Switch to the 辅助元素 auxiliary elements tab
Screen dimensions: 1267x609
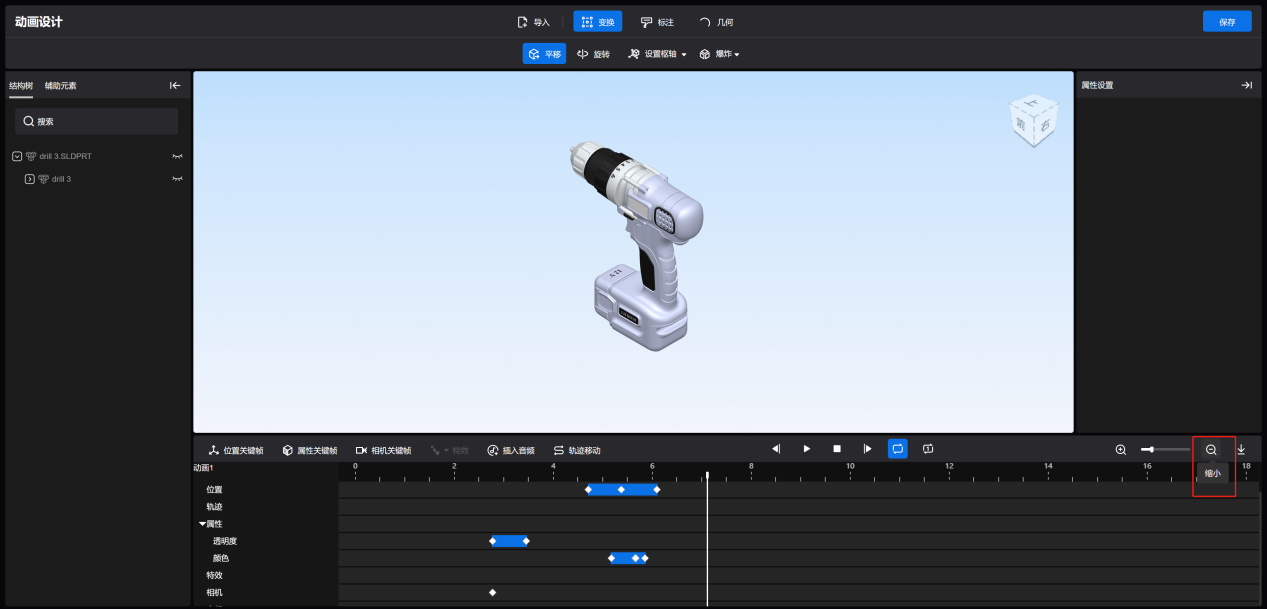click(60, 86)
